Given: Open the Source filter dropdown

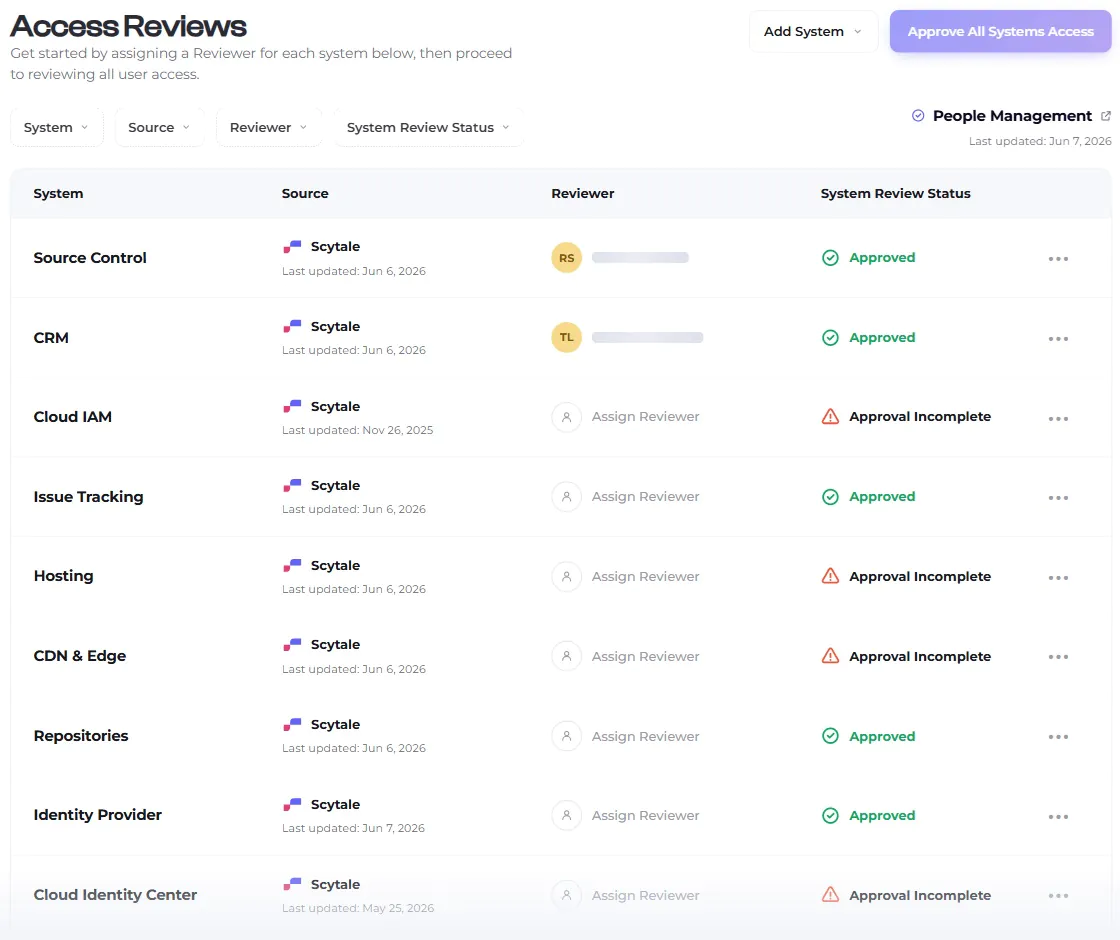Looking at the screenshot, I should (x=159, y=127).
